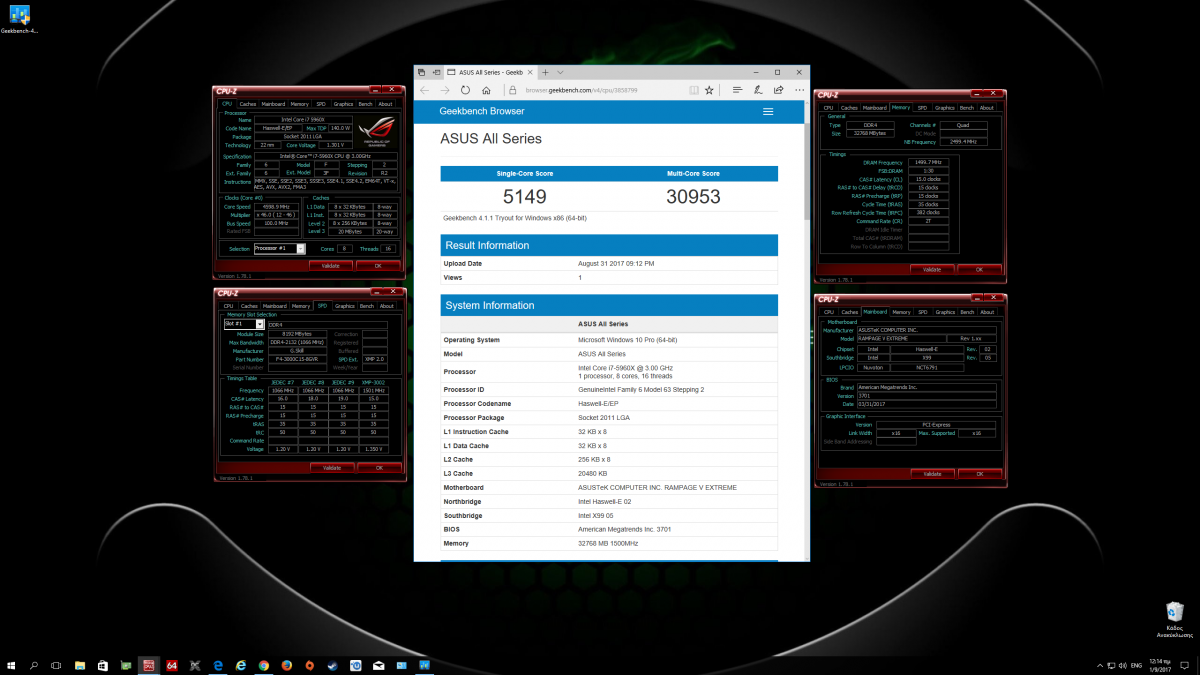The width and height of the screenshot is (1200, 675).
Task: Refresh the Geekbench page in Edge
Action: coord(466,89)
